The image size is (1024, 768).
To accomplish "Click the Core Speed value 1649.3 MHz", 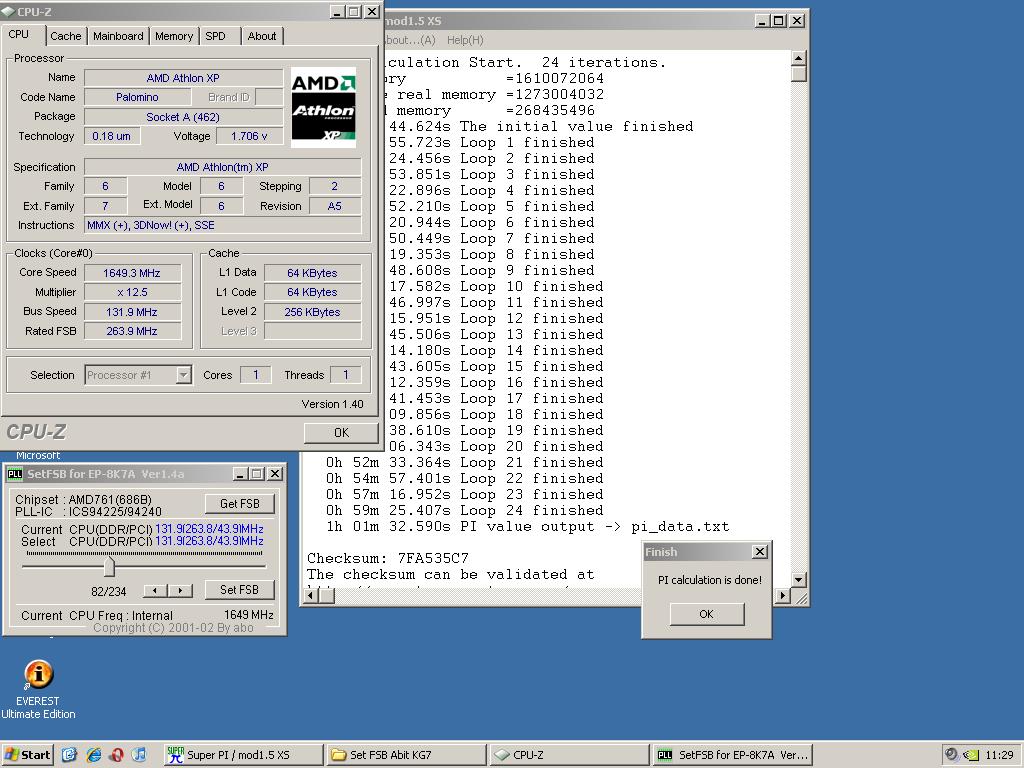I will [x=132, y=273].
